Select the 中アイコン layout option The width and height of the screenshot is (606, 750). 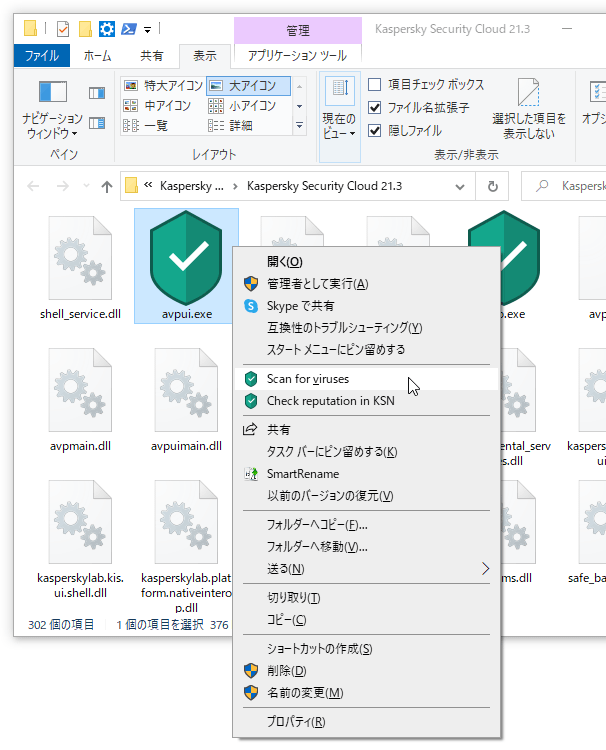(157, 106)
